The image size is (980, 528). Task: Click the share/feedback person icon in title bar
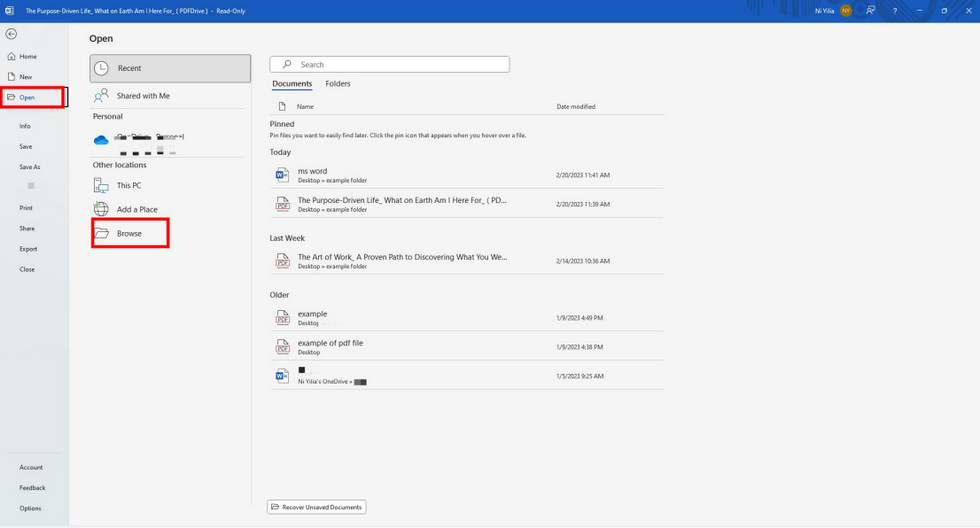870,11
